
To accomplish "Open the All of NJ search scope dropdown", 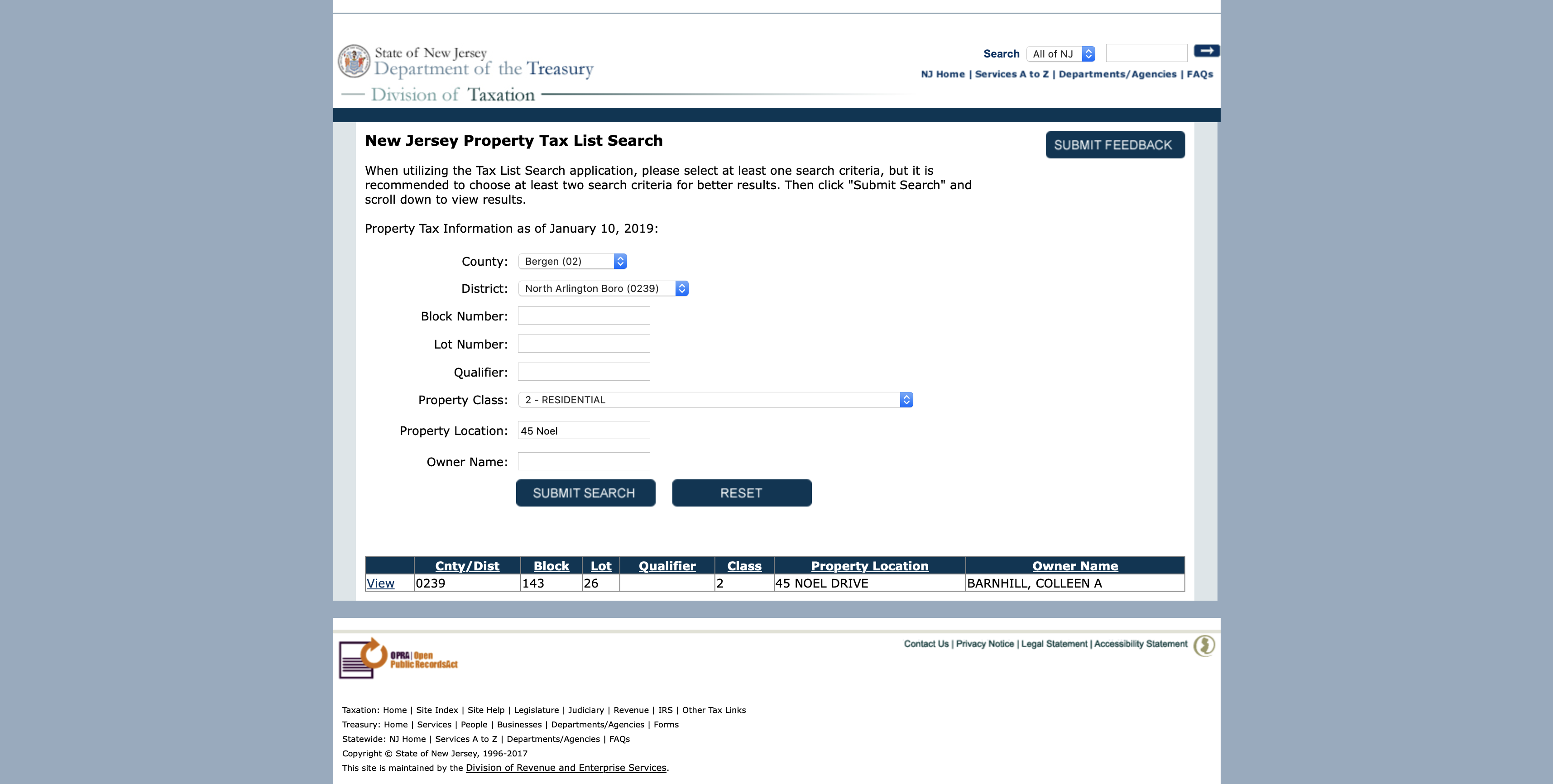I will 1060,53.
